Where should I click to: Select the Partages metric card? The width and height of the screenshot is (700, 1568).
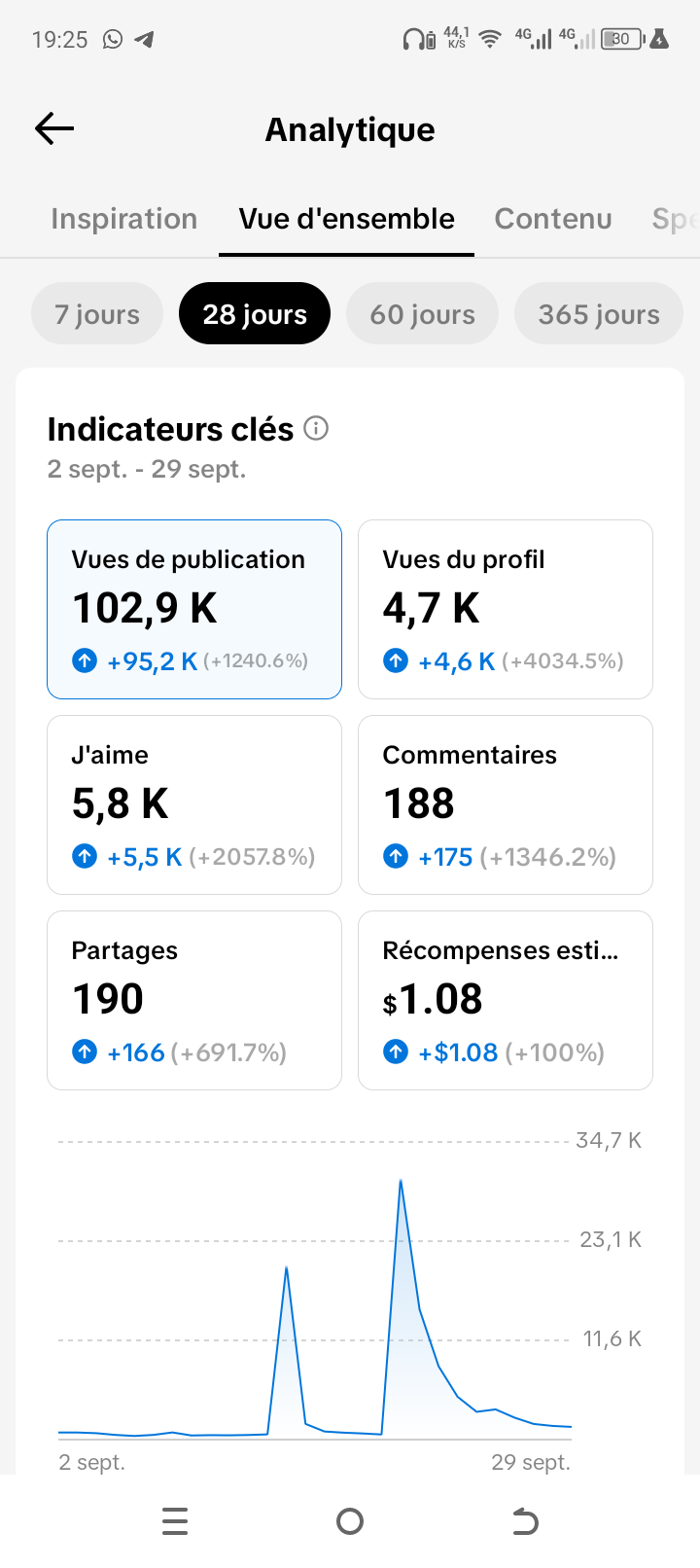194,1000
